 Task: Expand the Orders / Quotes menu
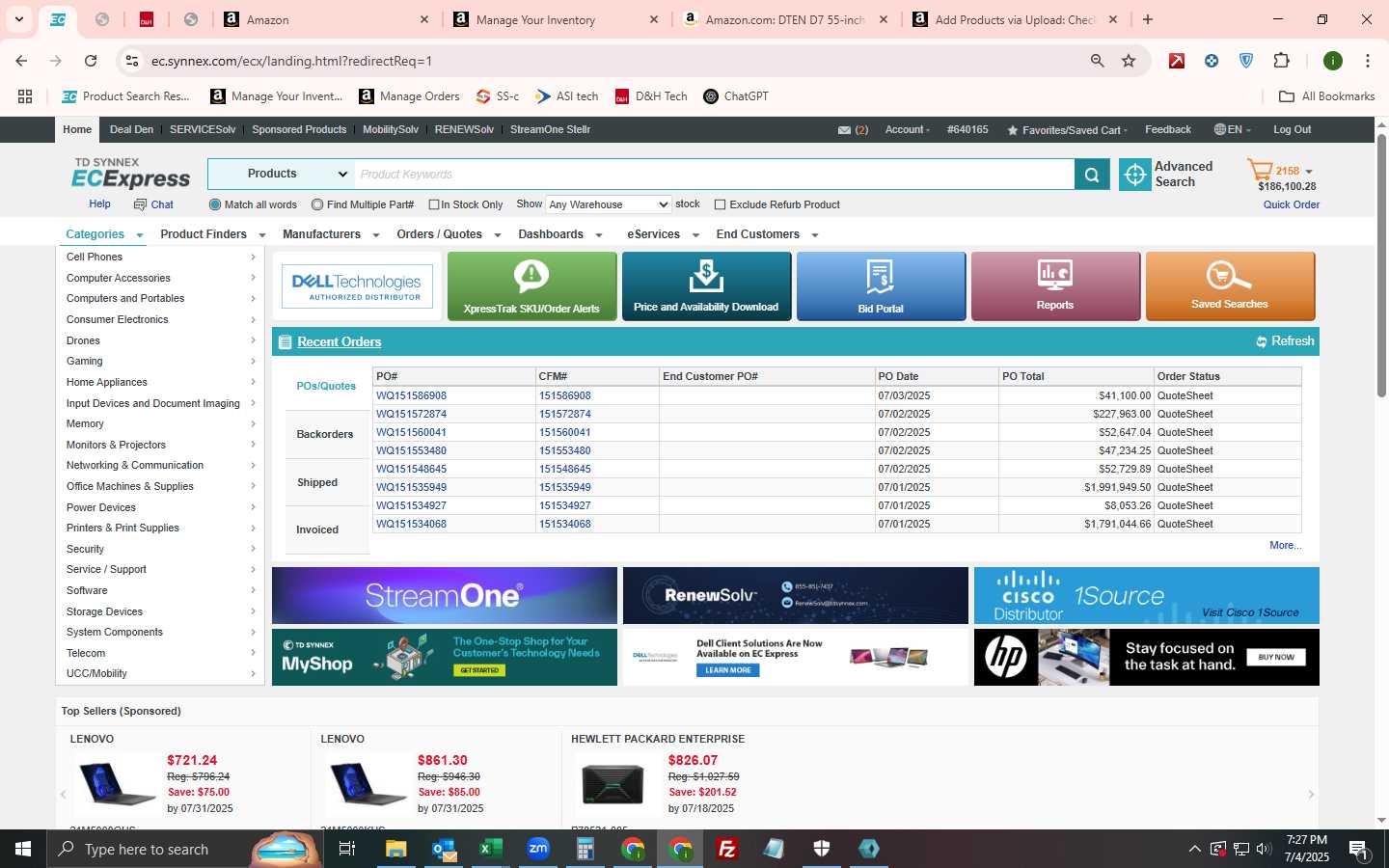click(449, 234)
